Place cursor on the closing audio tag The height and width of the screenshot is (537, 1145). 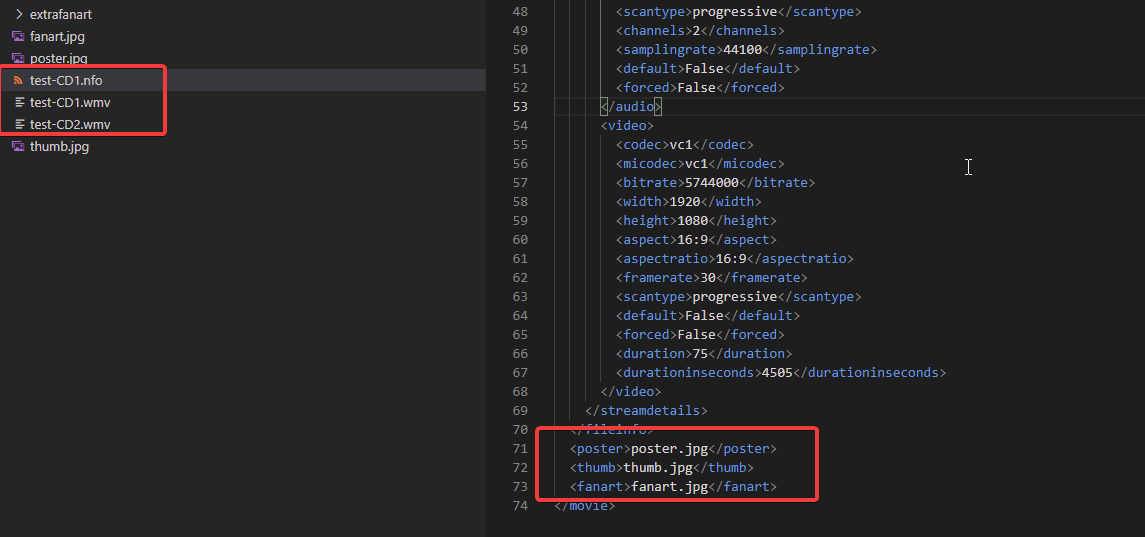(x=631, y=107)
